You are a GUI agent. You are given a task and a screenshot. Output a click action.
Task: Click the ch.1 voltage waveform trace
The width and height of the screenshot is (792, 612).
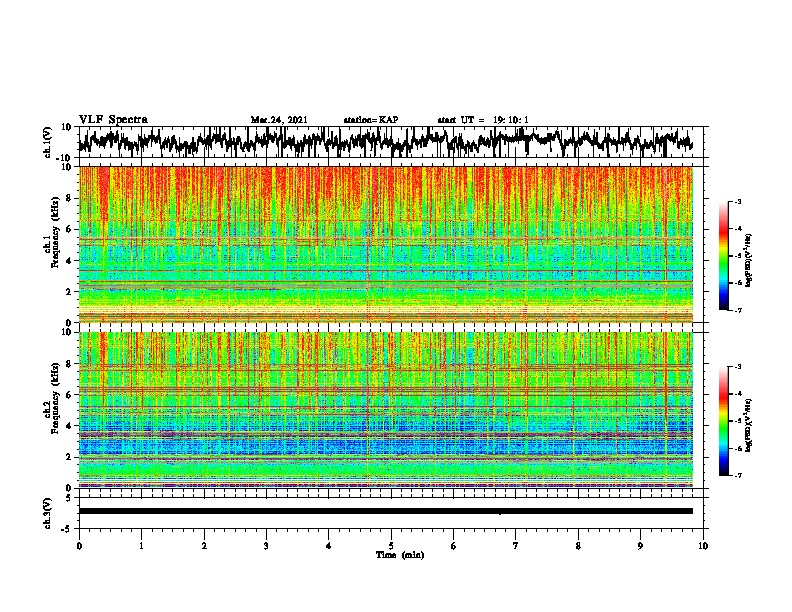coord(385,141)
